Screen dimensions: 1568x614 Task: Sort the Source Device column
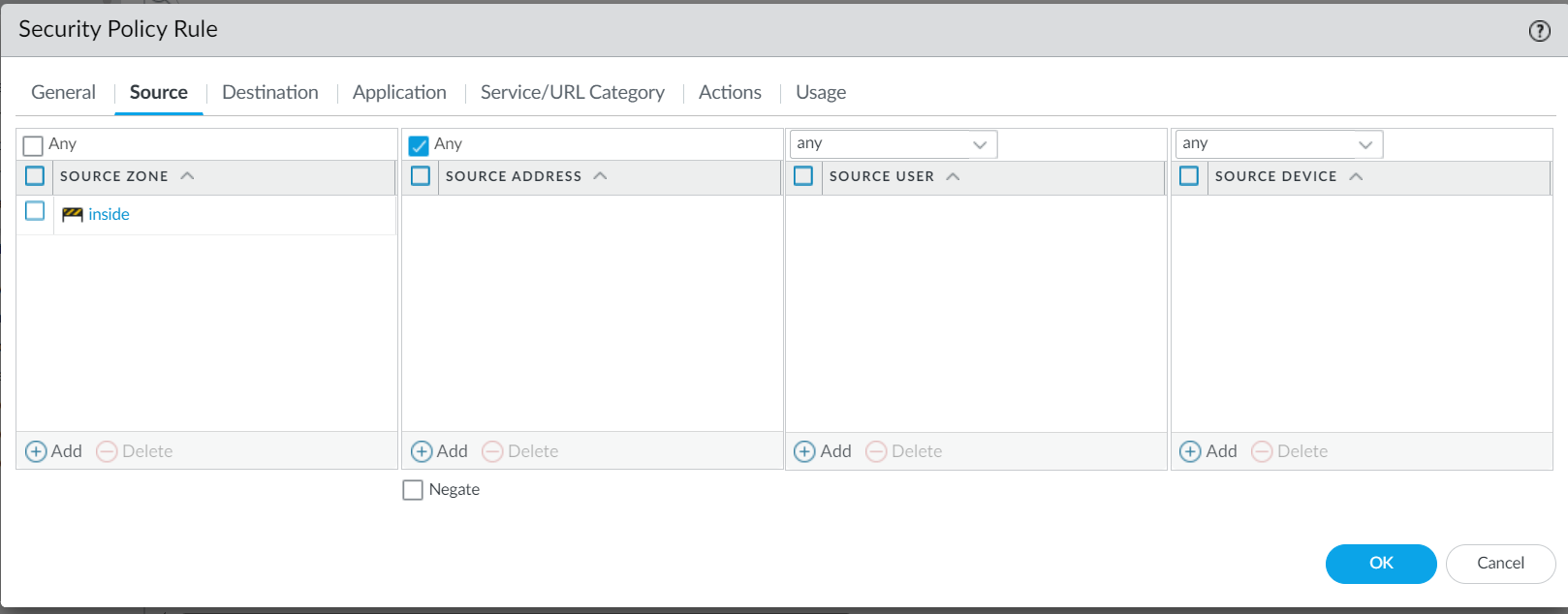tap(1275, 176)
